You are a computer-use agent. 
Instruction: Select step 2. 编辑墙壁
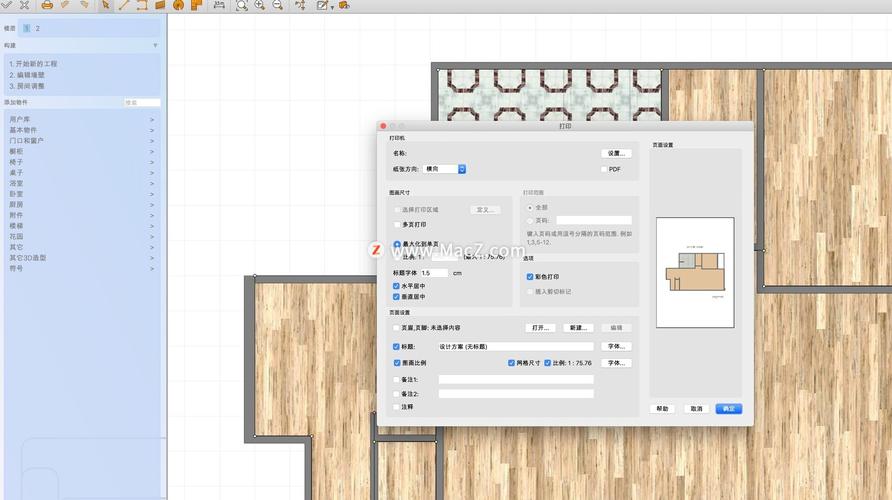(27, 75)
